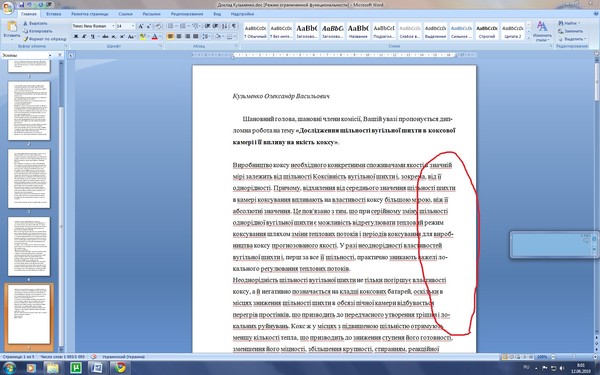Apply numbered list
The image size is (600, 375).
[183, 26]
